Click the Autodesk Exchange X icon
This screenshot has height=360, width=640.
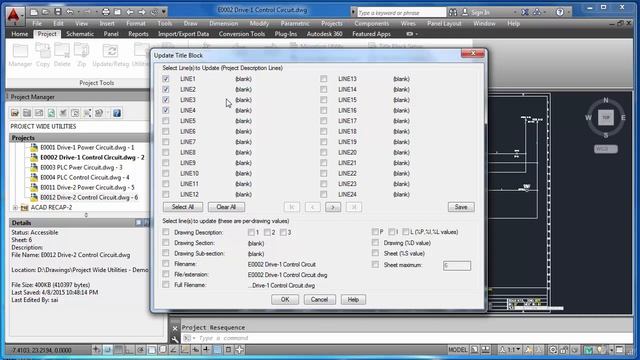click(525, 12)
